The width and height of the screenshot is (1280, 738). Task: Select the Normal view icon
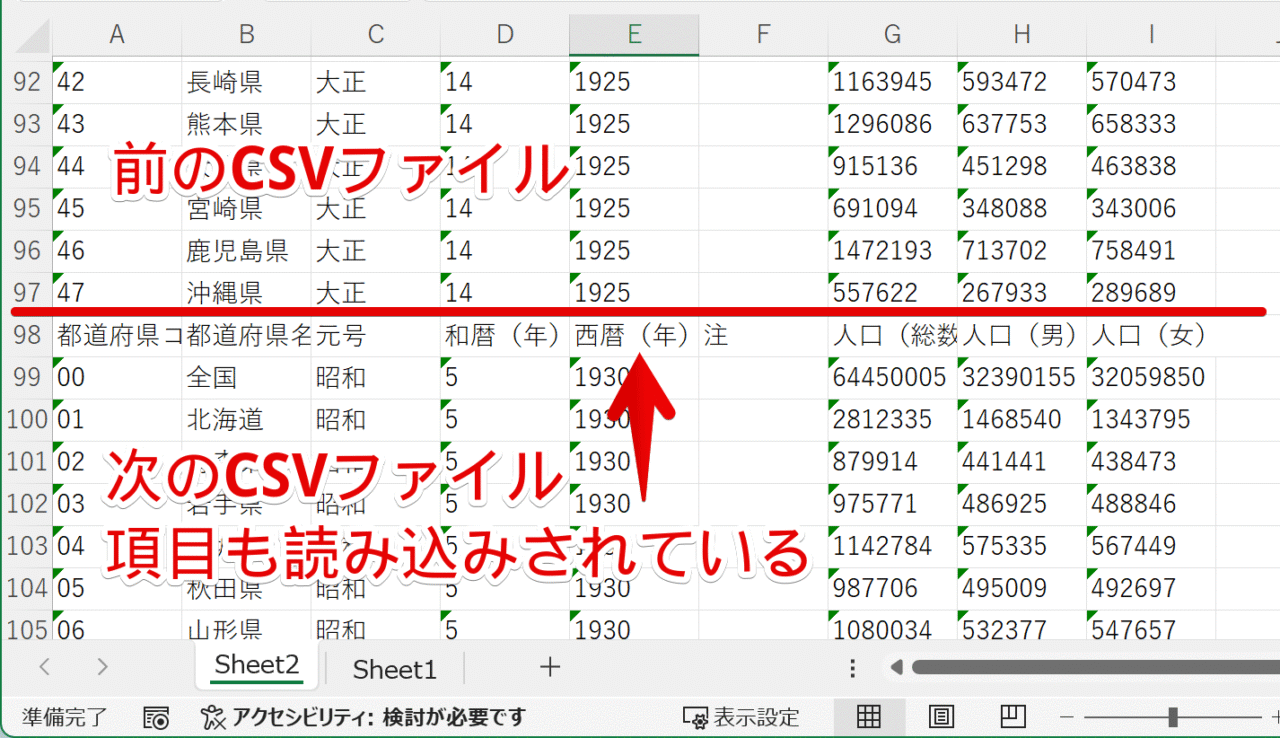(869, 717)
